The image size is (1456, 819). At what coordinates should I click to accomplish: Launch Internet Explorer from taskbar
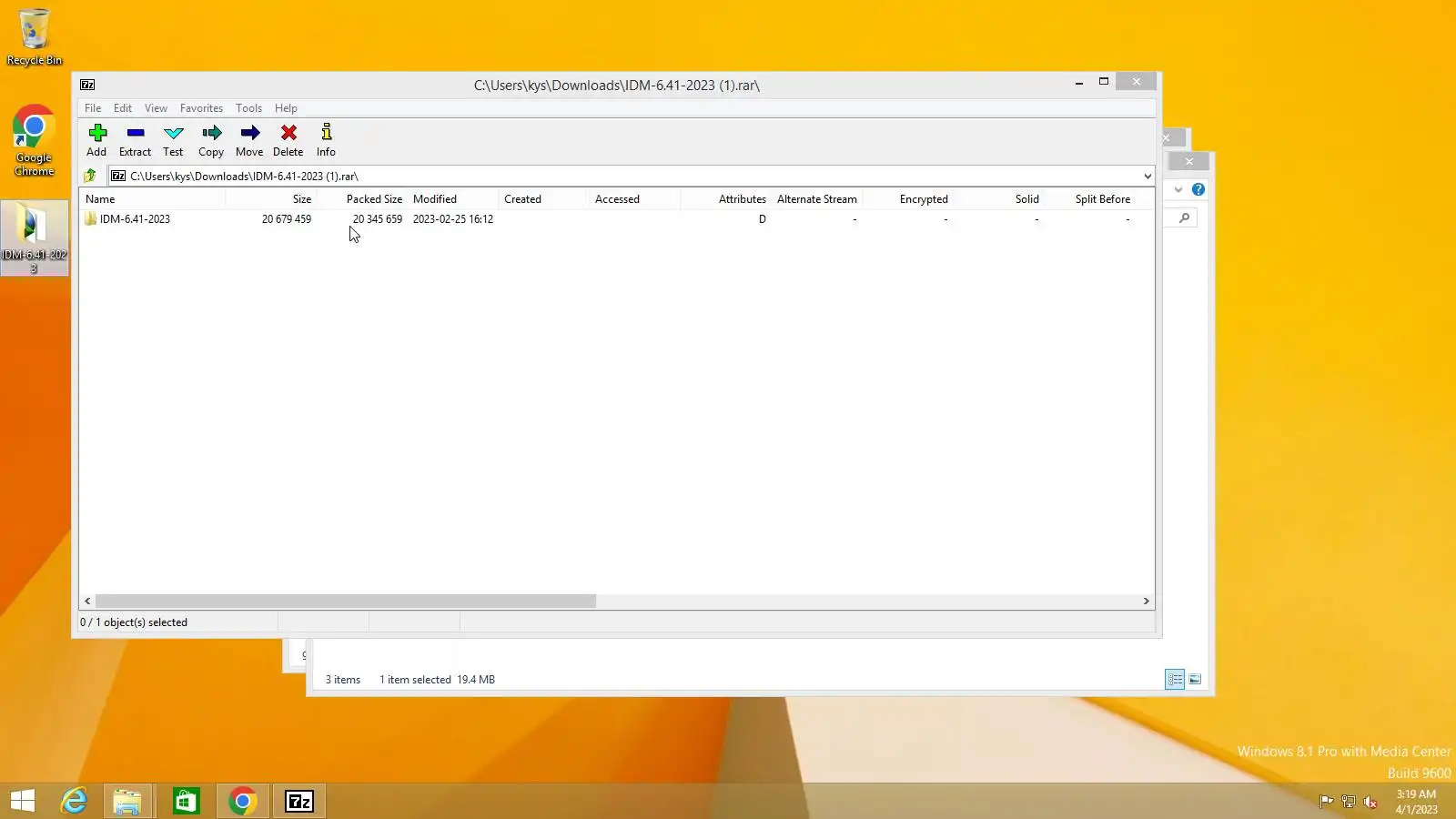click(x=74, y=801)
